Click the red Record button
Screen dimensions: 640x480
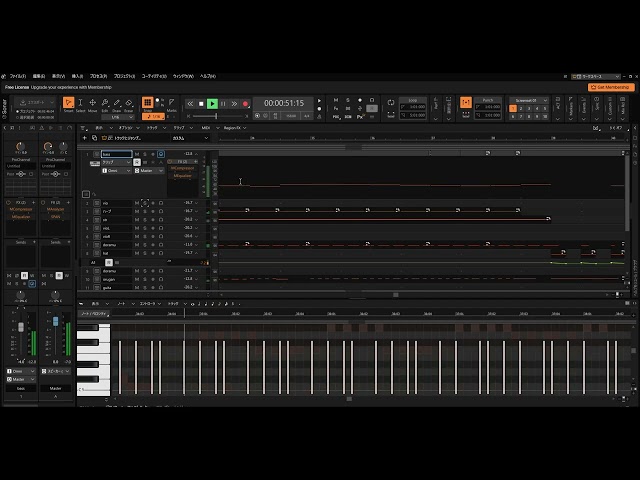click(245, 103)
